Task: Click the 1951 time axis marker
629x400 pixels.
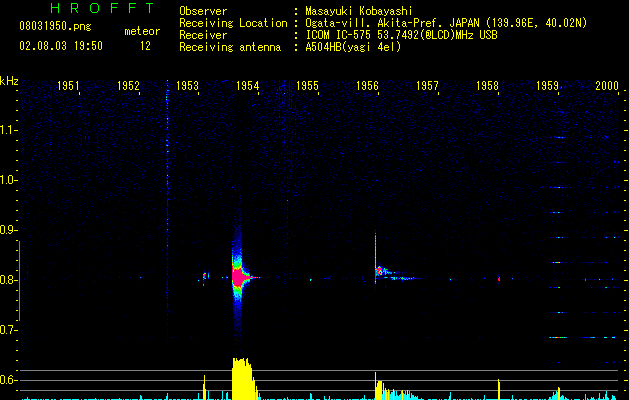Action: (68, 85)
